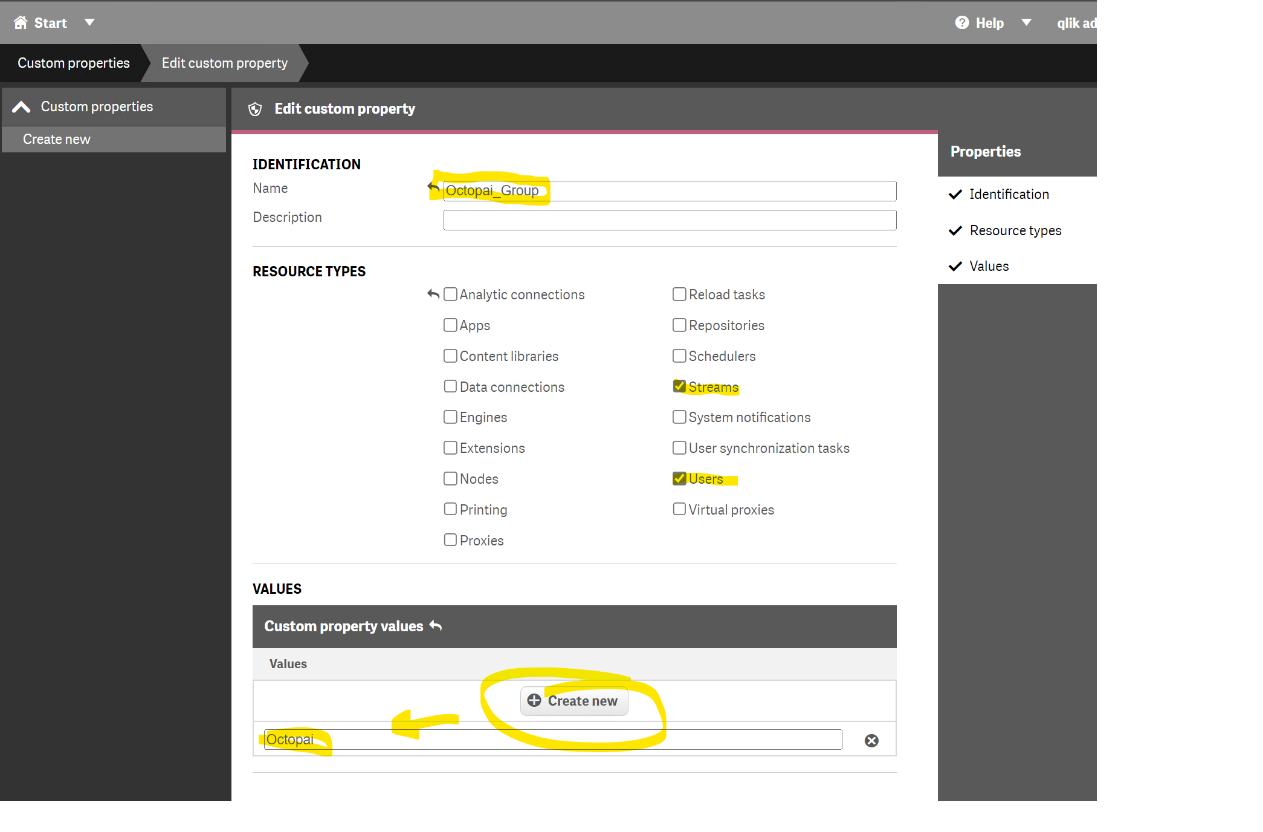Image resolution: width=1263 pixels, height=832 pixels.
Task: Expand the Help dropdown arrow
Action: click(1025, 23)
